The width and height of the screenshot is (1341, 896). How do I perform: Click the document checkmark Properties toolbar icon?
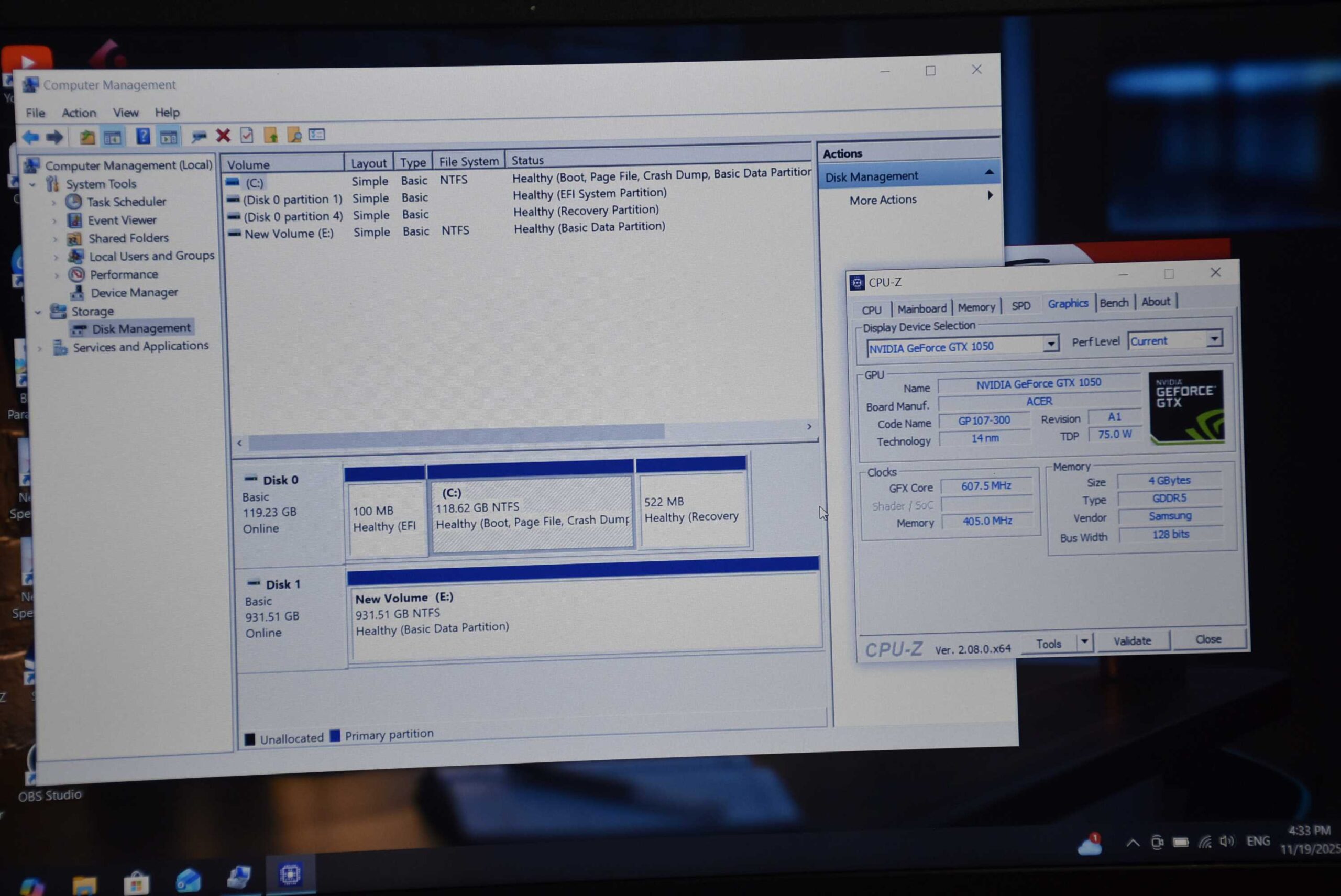pyautogui.click(x=247, y=136)
